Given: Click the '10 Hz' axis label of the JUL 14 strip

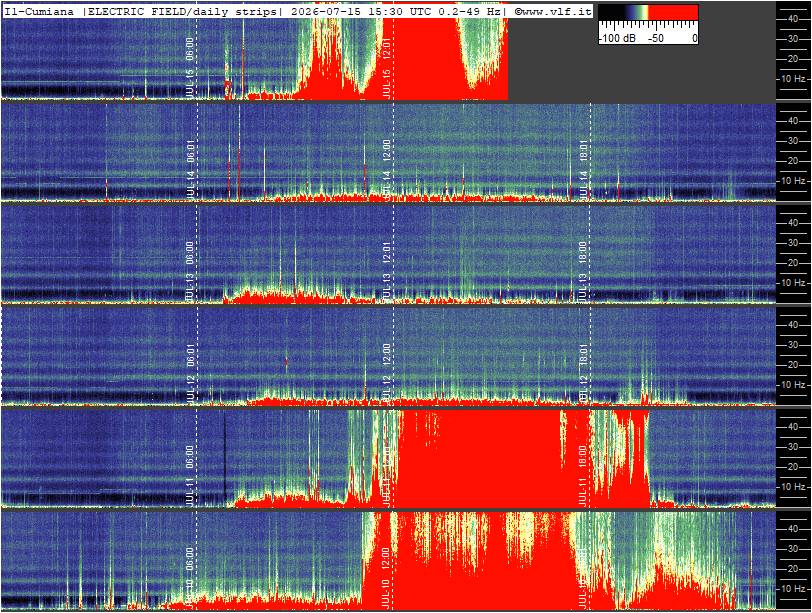Looking at the screenshot, I should (793, 181).
